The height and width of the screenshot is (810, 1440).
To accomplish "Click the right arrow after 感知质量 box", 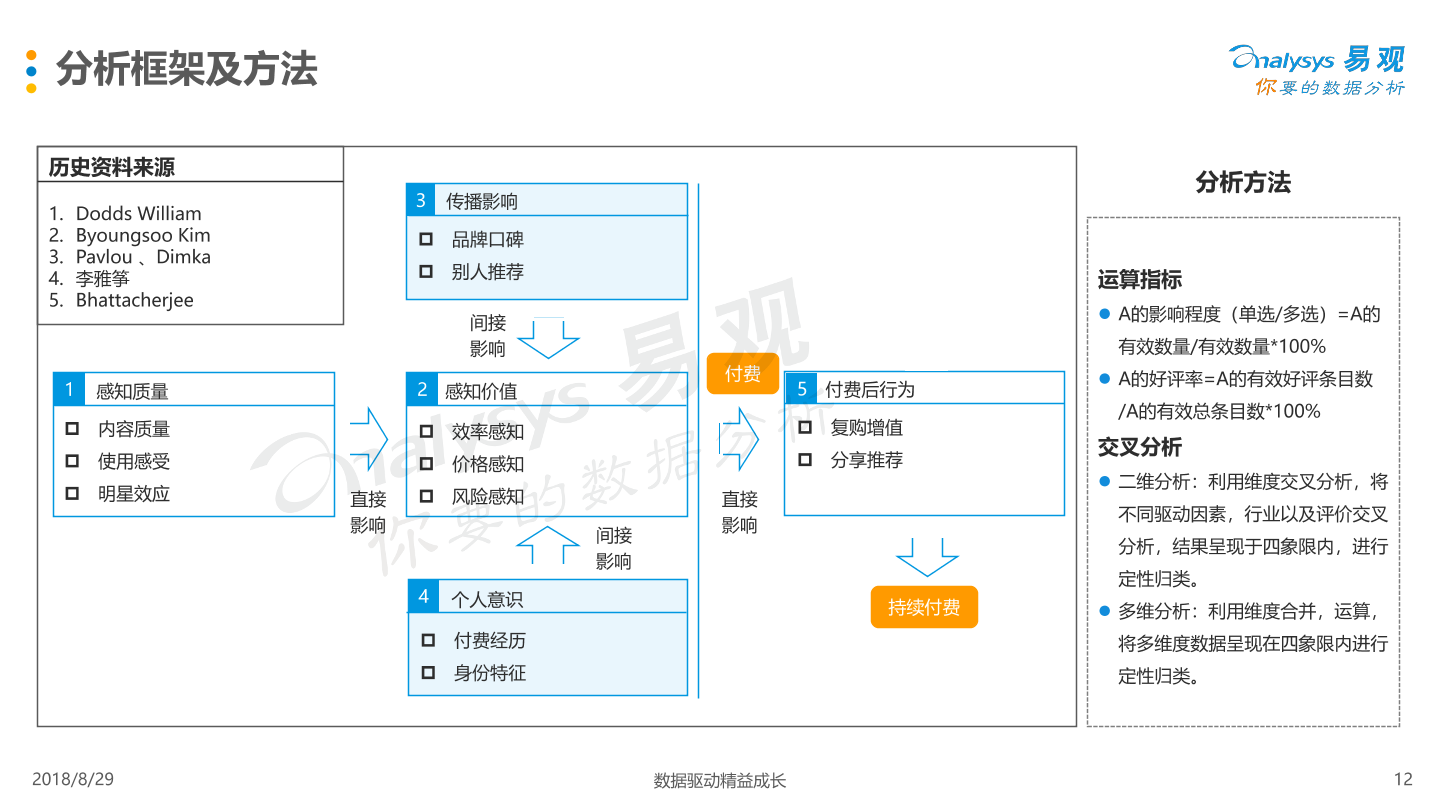I will pos(368,439).
